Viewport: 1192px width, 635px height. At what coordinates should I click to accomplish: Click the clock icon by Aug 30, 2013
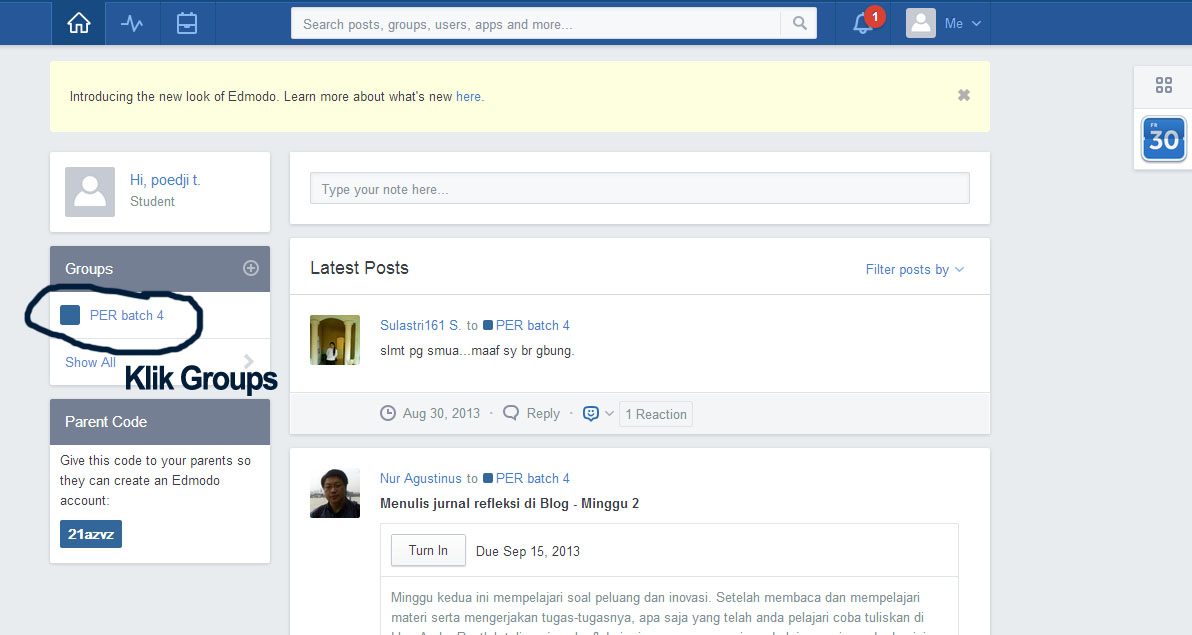coord(388,413)
